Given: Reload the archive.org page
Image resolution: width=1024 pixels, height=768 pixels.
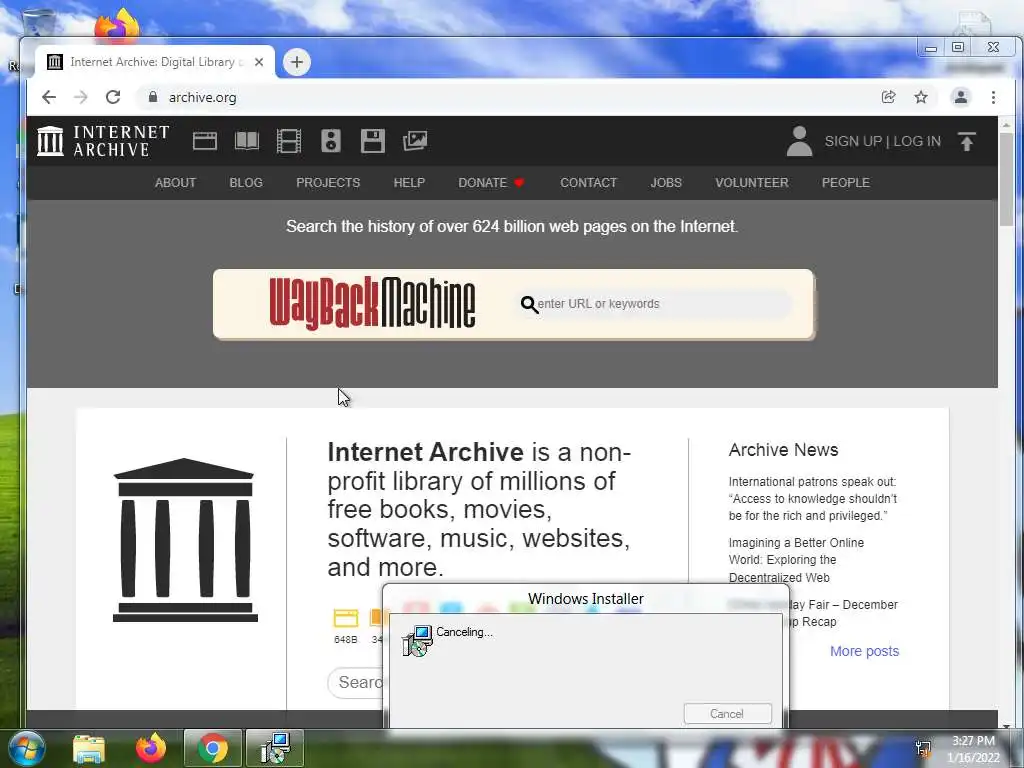Looking at the screenshot, I should 113,97.
